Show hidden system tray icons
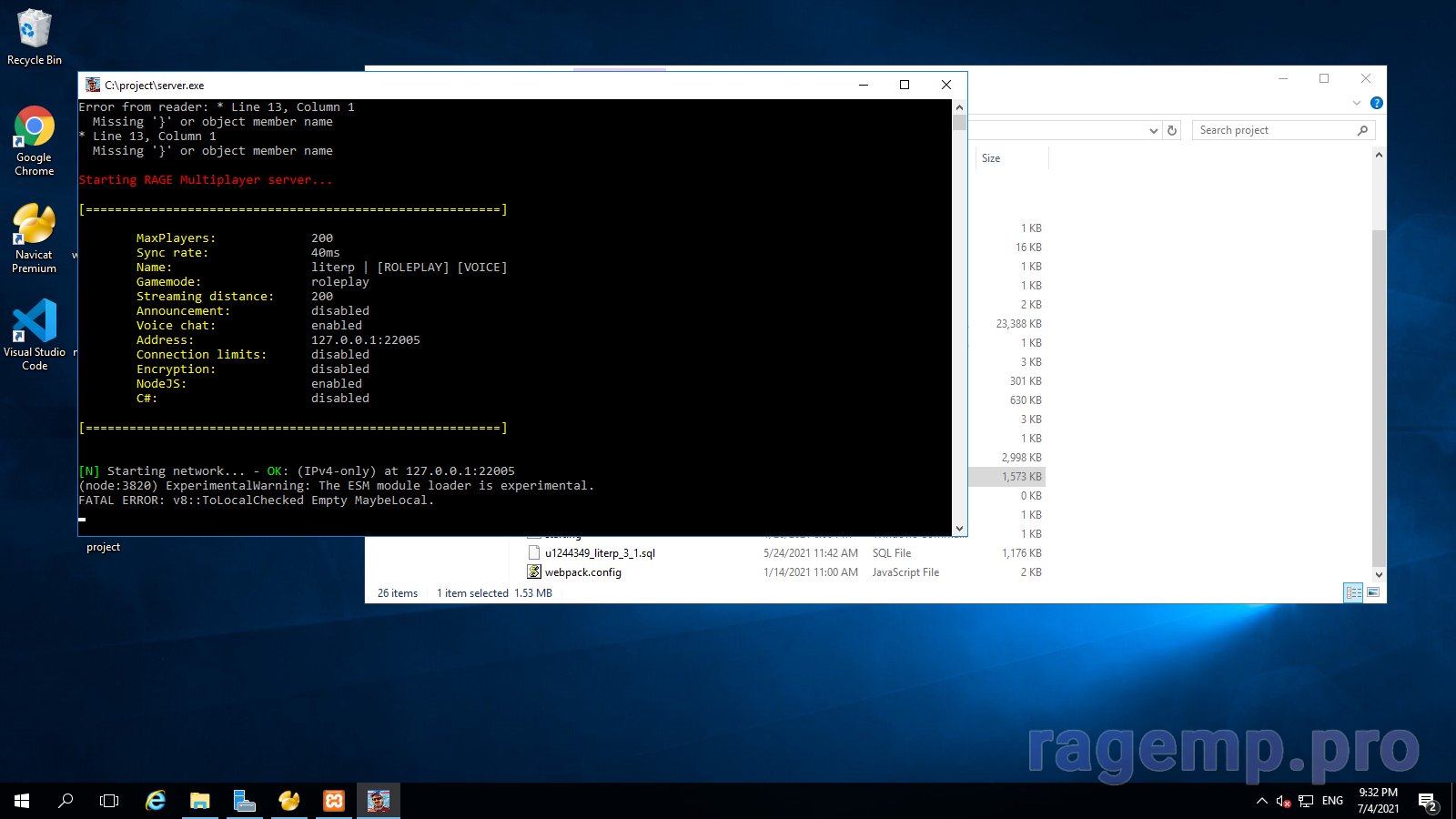Image resolution: width=1456 pixels, height=819 pixels. tap(1261, 801)
